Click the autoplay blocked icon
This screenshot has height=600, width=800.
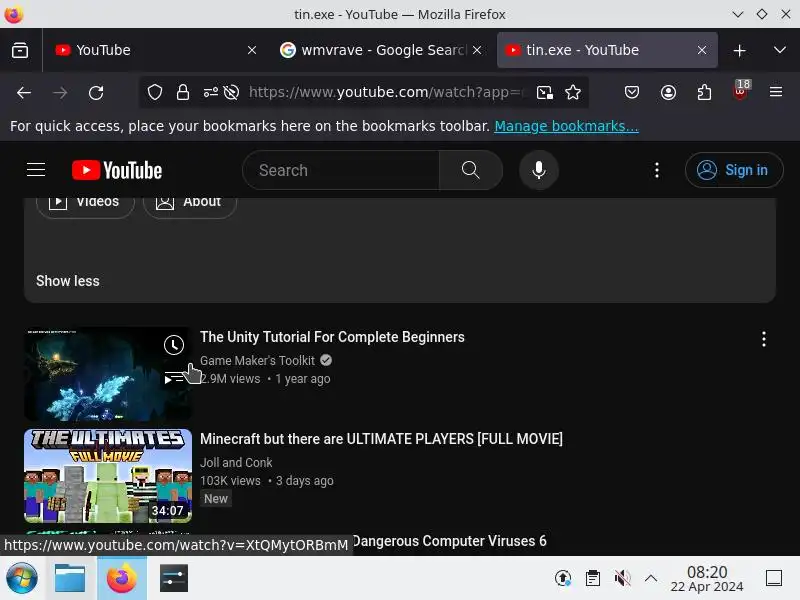pyautogui.click(x=231, y=92)
